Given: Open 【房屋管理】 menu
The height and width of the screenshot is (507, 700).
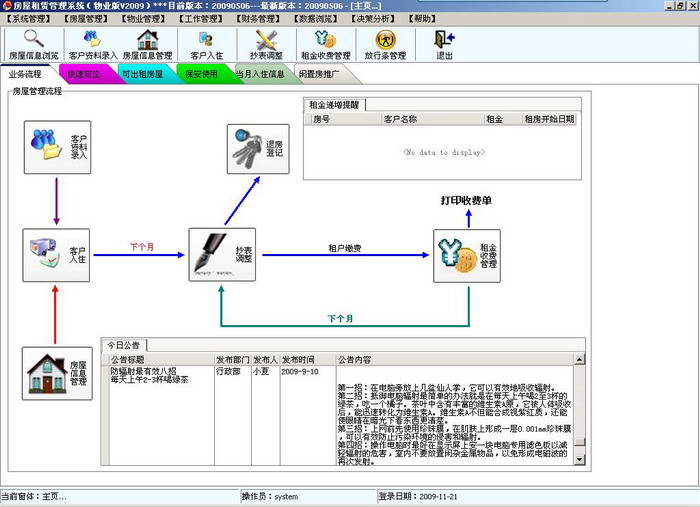Looking at the screenshot, I should [86, 19].
